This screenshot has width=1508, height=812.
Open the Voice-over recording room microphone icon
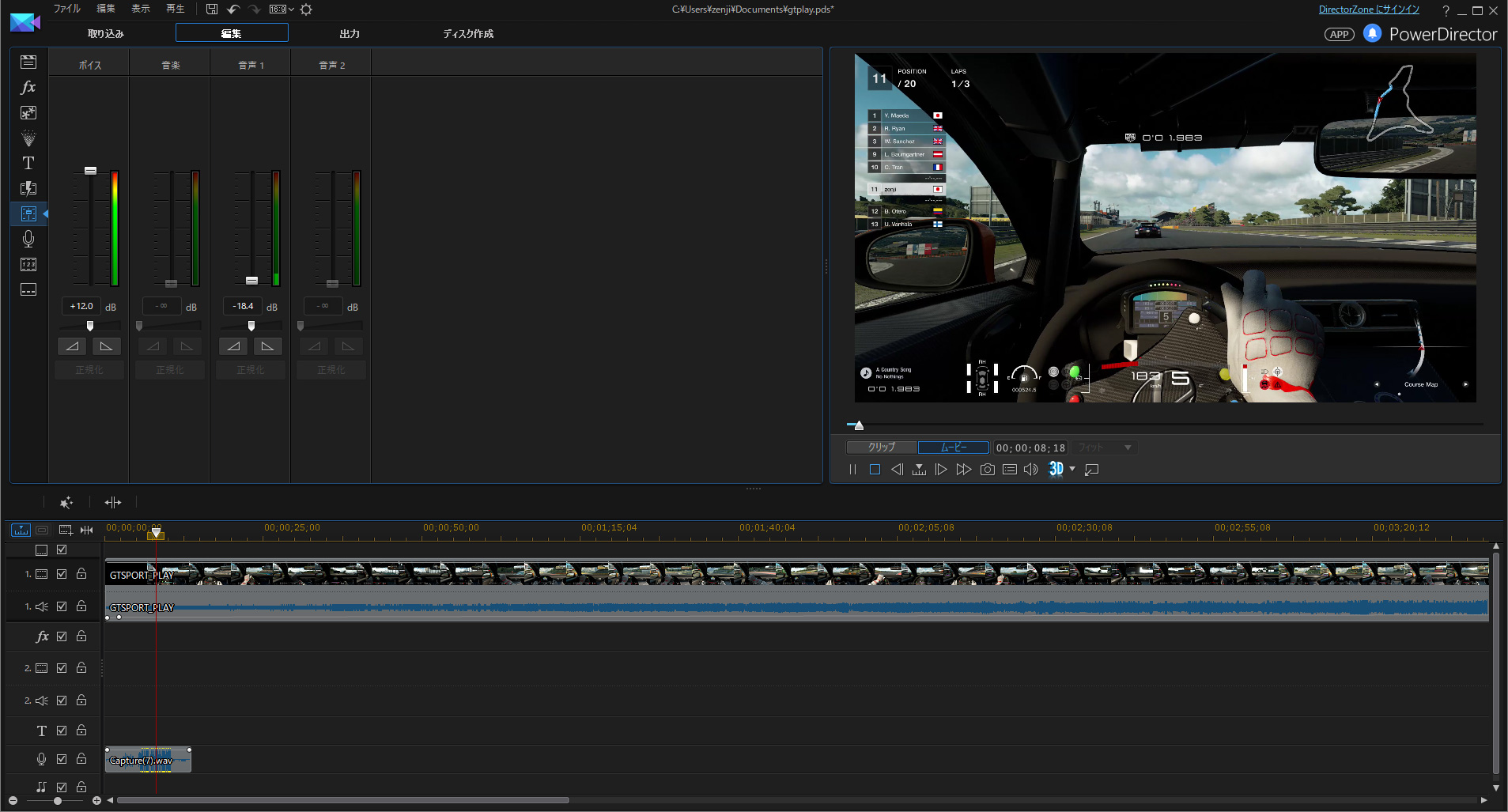coord(28,239)
